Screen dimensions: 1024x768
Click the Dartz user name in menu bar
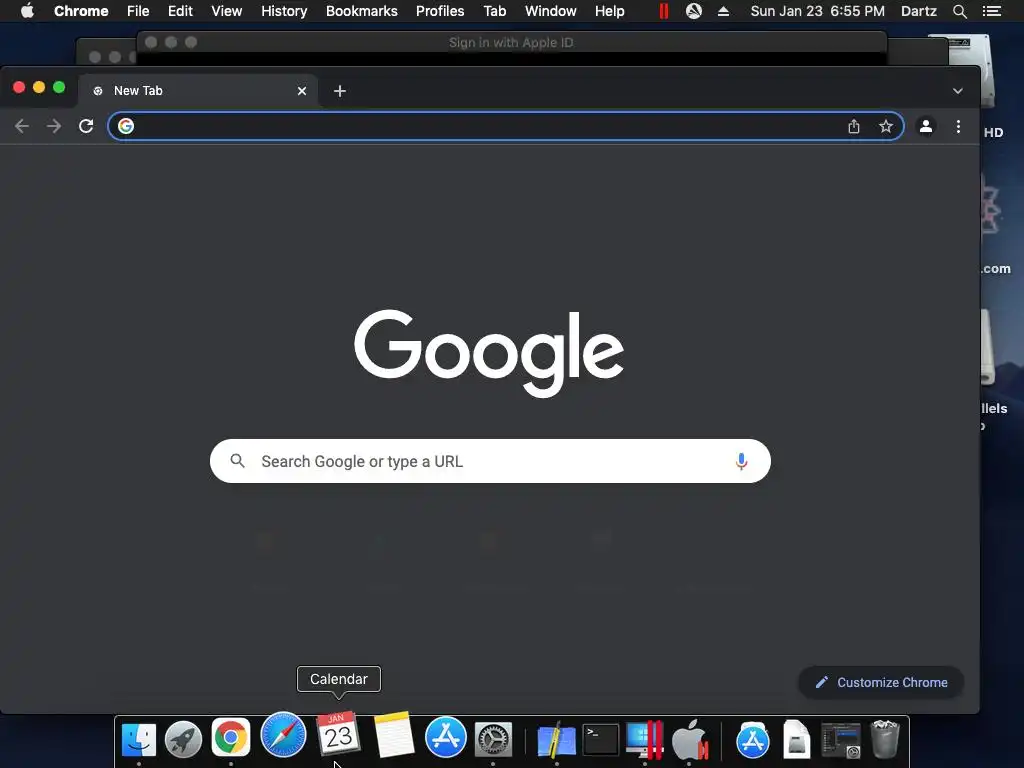[x=919, y=11]
